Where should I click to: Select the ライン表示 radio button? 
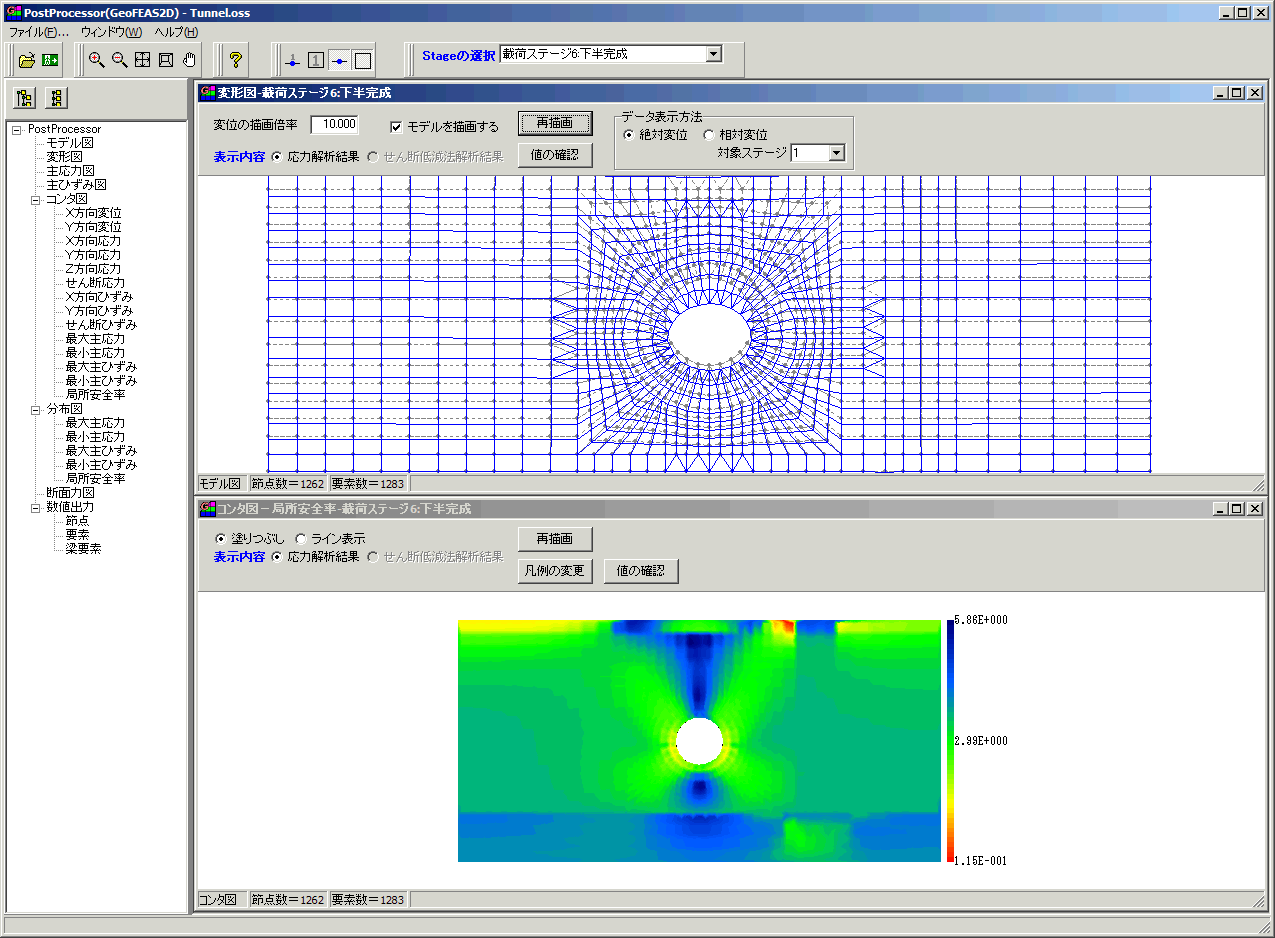[301, 539]
